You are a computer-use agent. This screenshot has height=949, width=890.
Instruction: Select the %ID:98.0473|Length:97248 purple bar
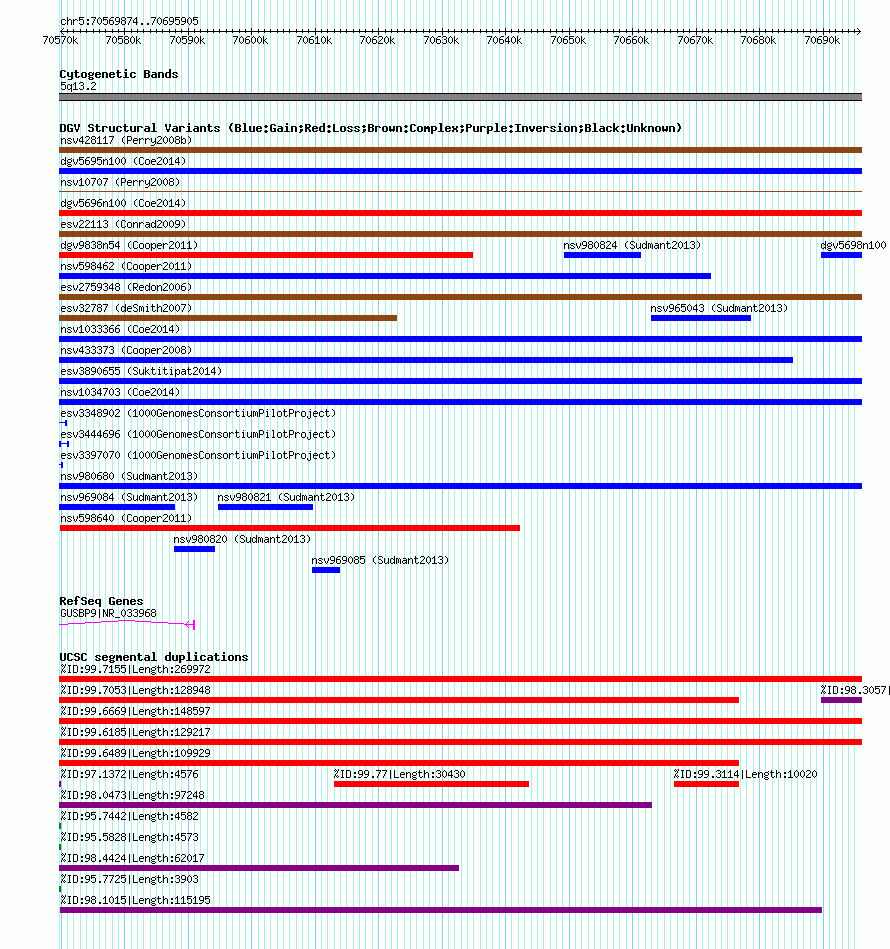pos(356,805)
